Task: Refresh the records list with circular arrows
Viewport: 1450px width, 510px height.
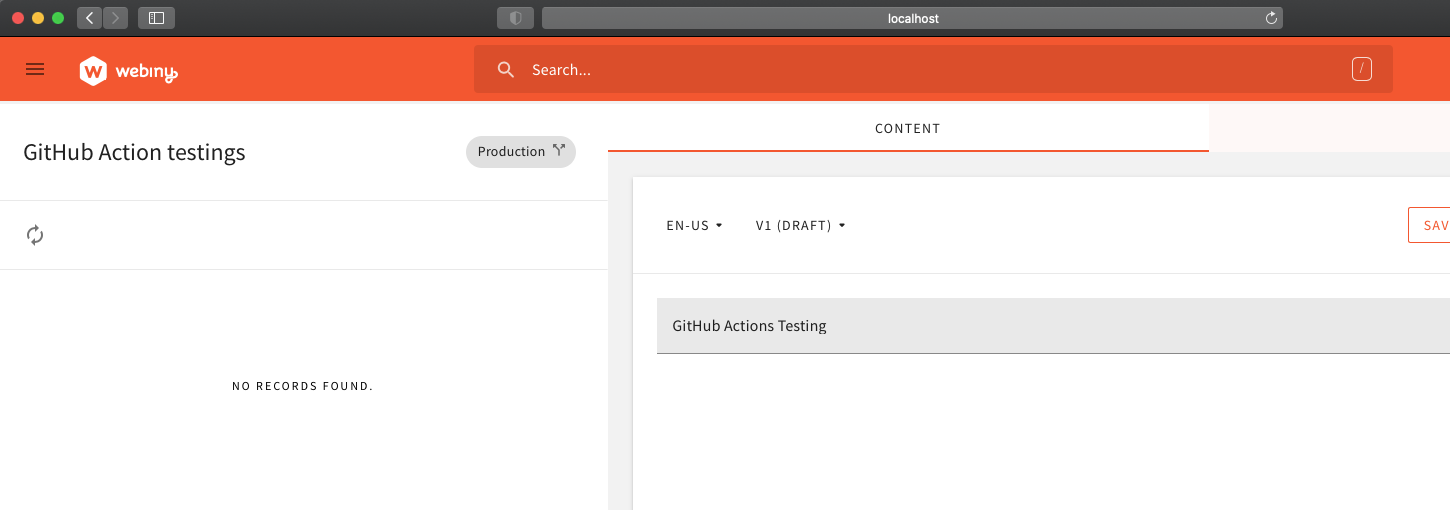Action: (x=35, y=235)
